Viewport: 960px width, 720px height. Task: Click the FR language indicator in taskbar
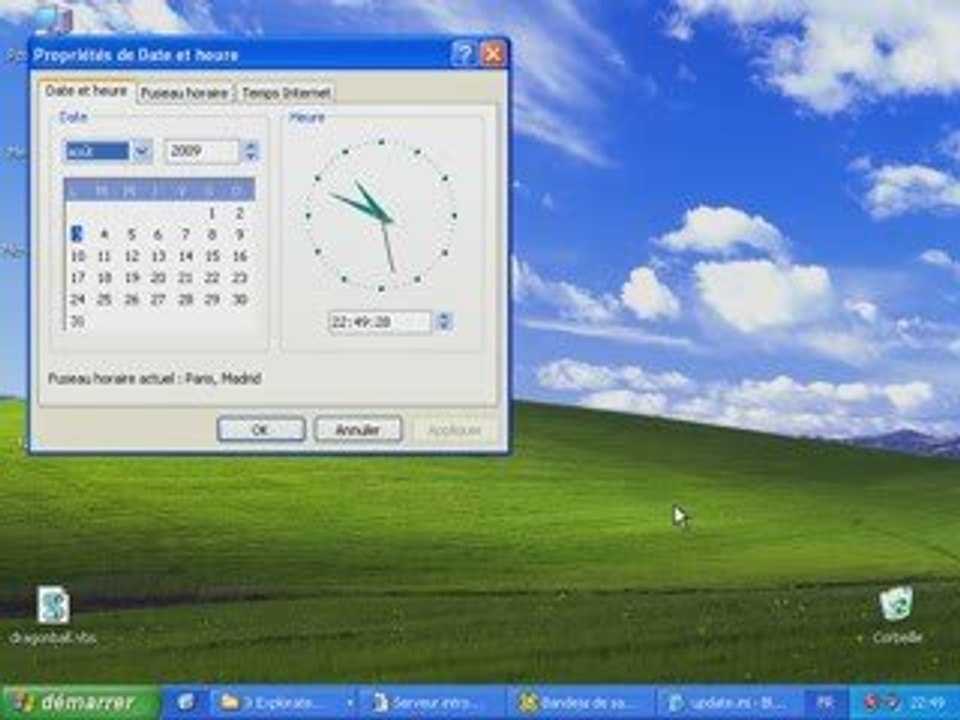825,702
